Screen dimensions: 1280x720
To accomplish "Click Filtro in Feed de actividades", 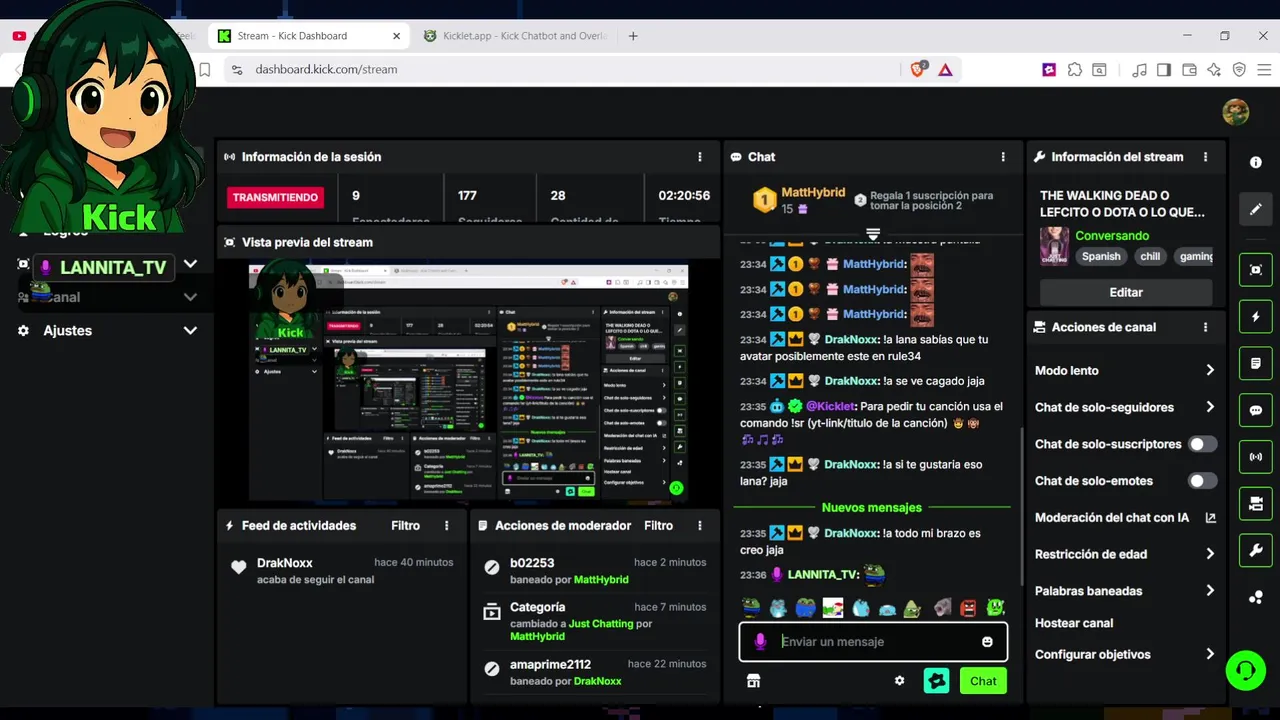I will click(x=405, y=526).
